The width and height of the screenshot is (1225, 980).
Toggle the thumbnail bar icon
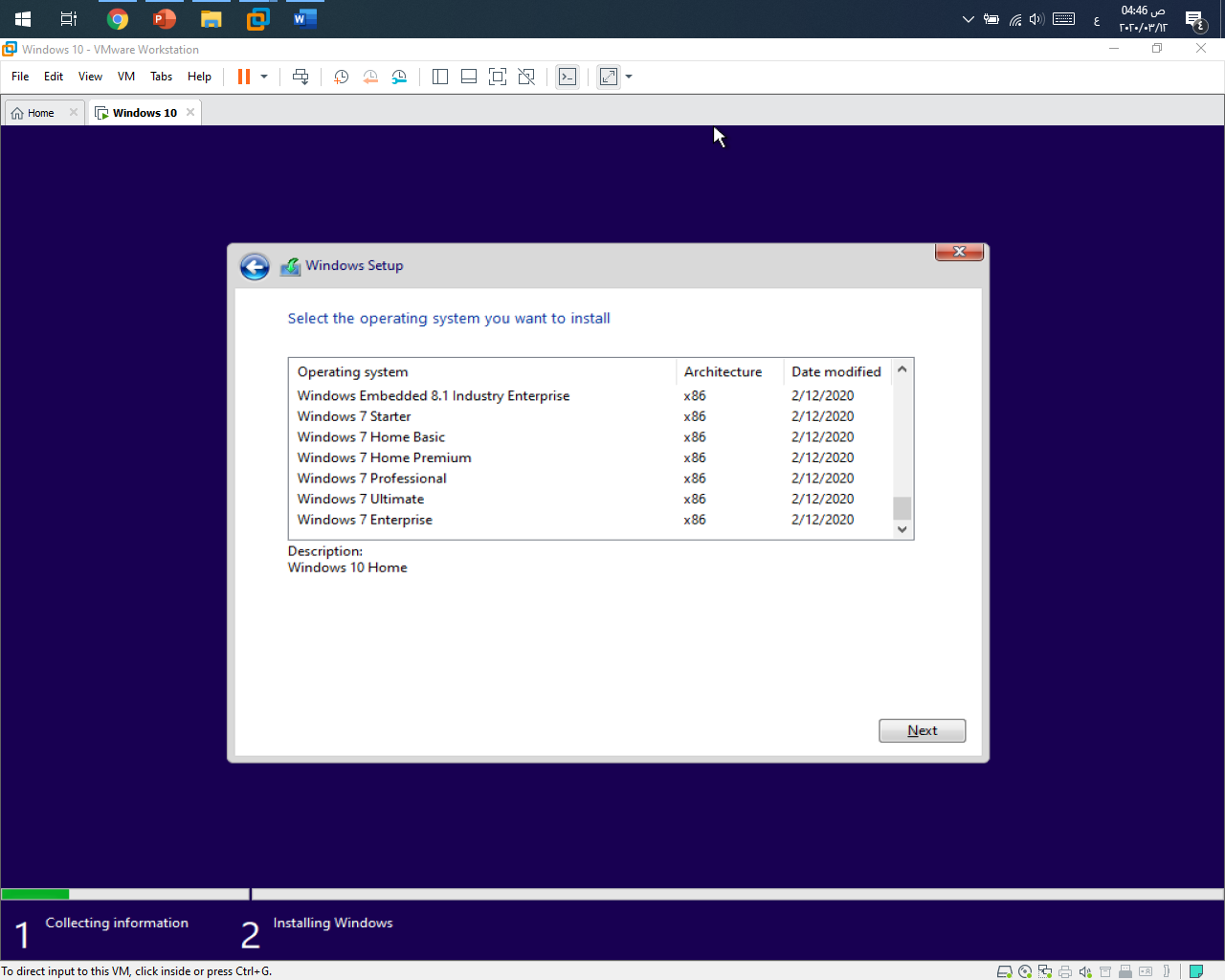point(469,77)
